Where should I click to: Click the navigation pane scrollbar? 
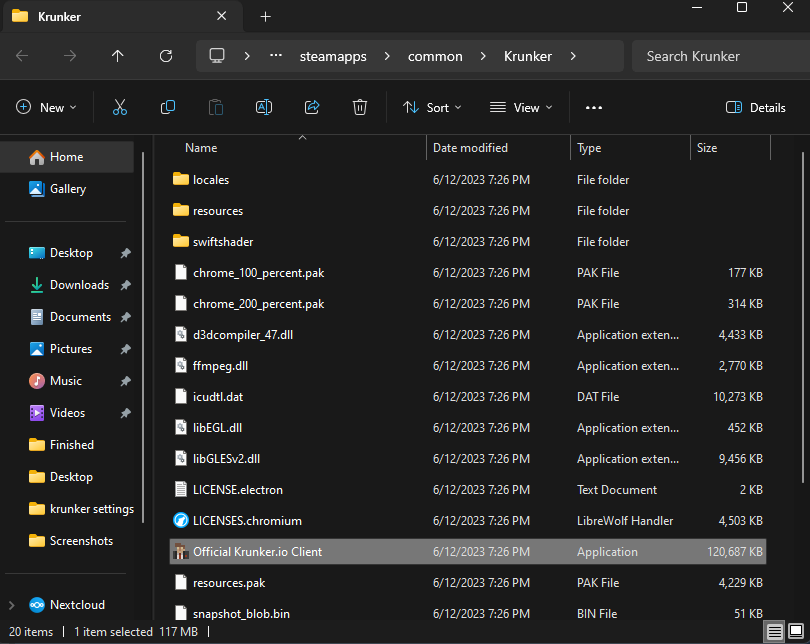(x=143, y=336)
